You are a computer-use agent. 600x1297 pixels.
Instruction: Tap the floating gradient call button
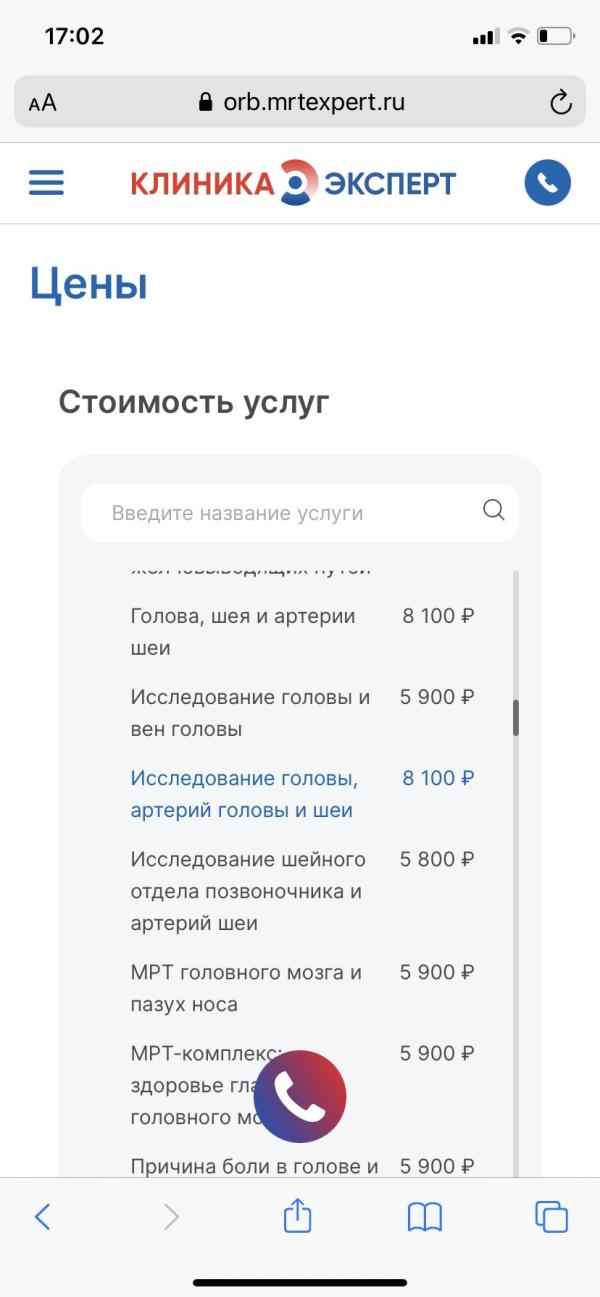tap(300, 1096)
